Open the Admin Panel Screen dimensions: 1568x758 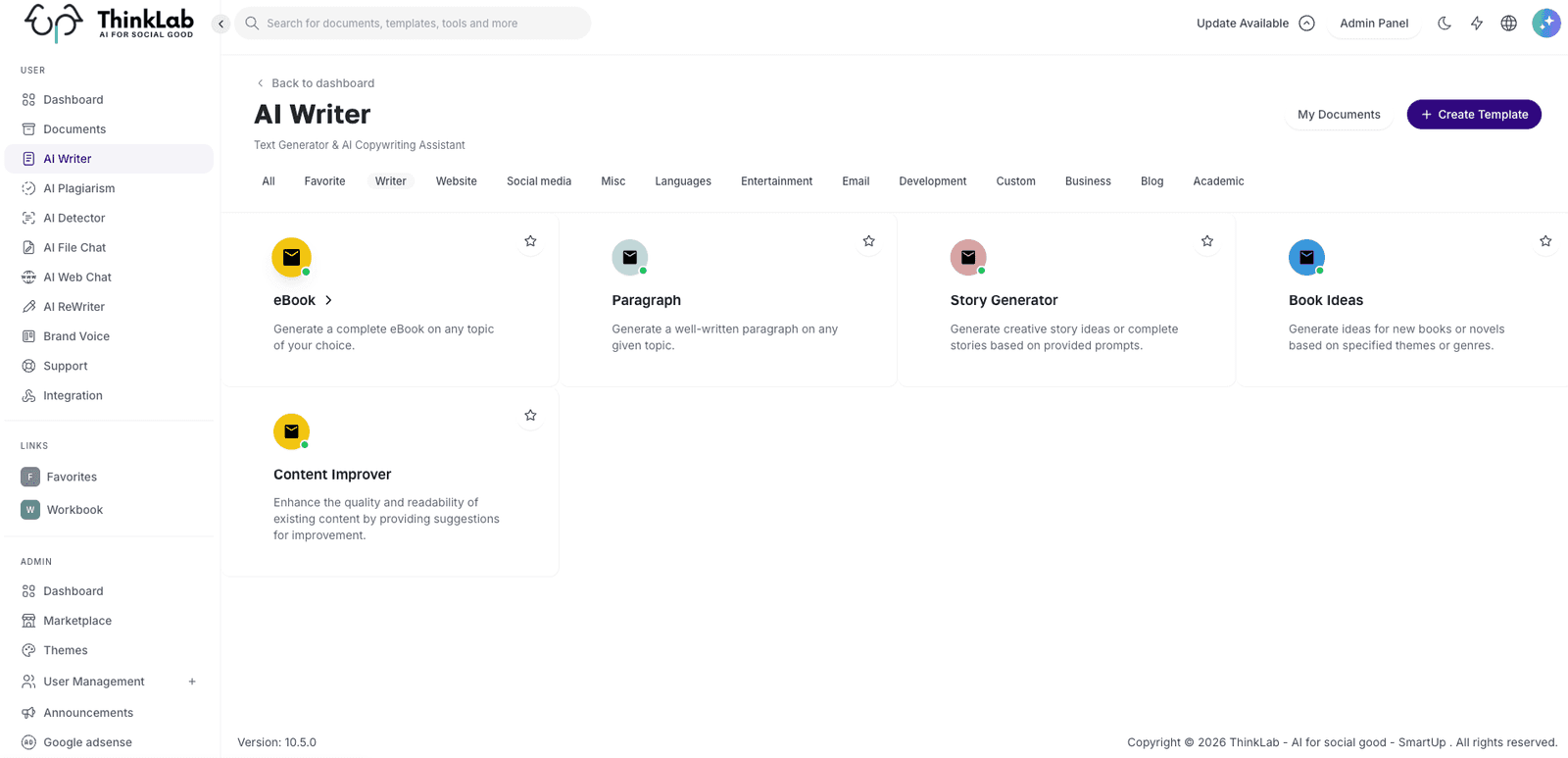point(1374,23)
